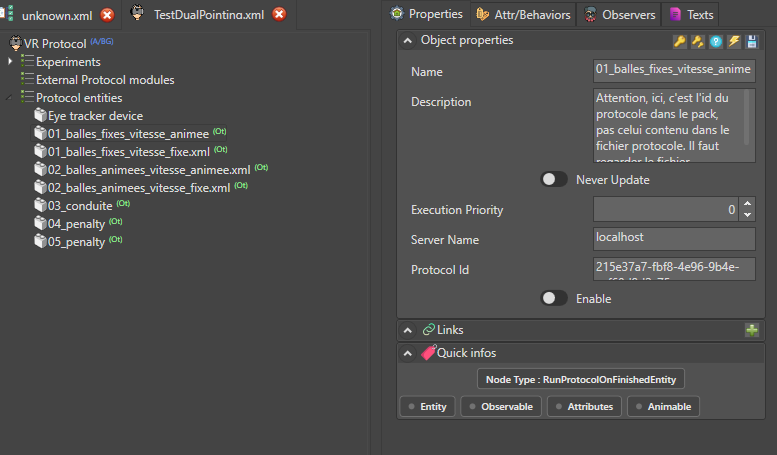Click the pink tag icon beside Quick infos
The width and height of the screenshot is (777, 455).
[x=429, y=352]
